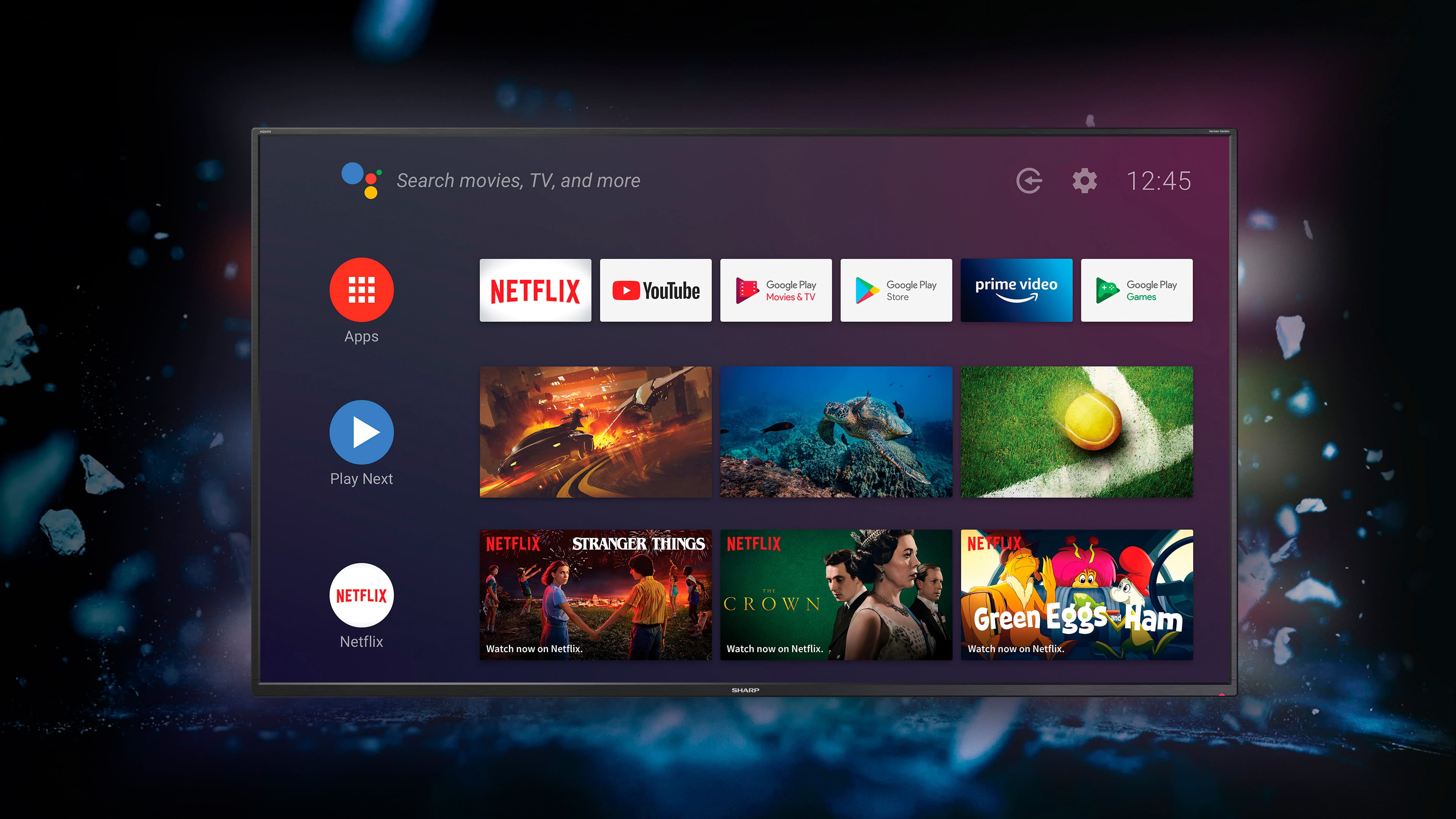
Task: Open the Settings gear icon
Action: click(1085, 181)
